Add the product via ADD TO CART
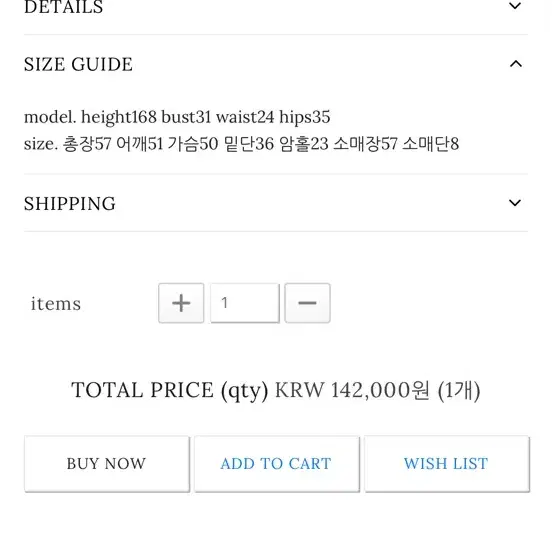This screenshot has height=554, width=554. pos(277,464)
